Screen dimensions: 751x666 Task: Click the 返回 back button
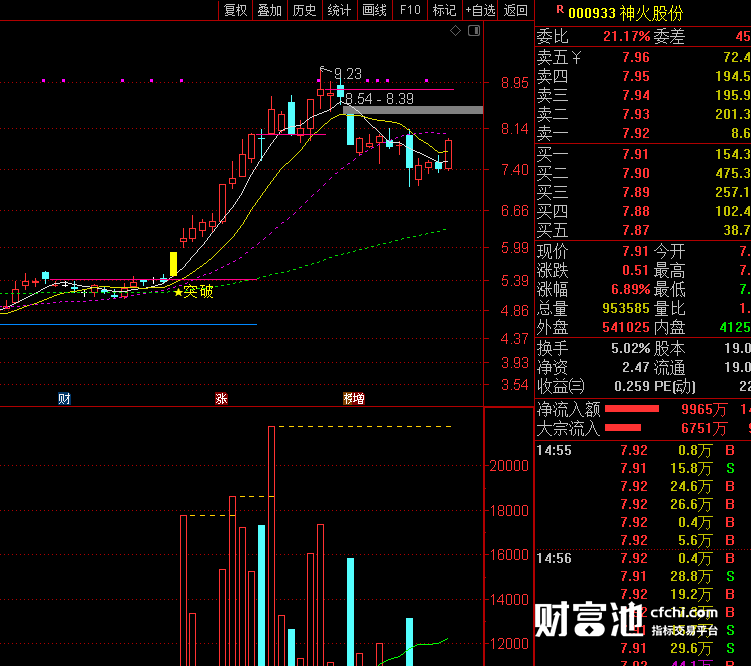pos(516,10)
